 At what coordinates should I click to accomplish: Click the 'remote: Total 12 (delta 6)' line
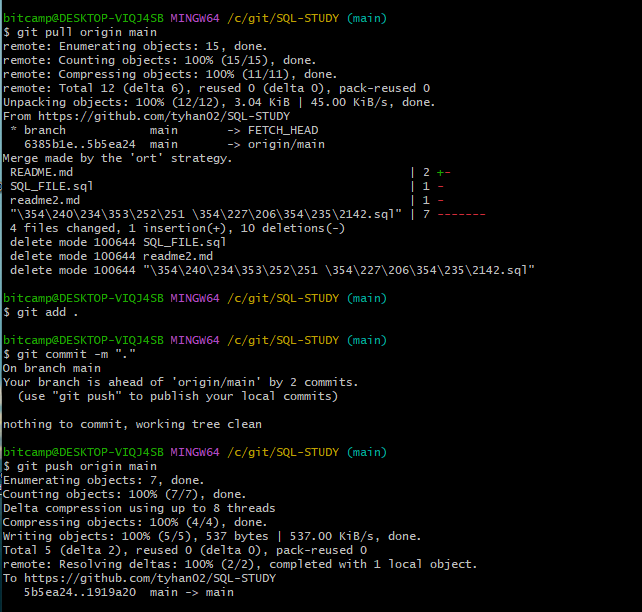point(217,88)
